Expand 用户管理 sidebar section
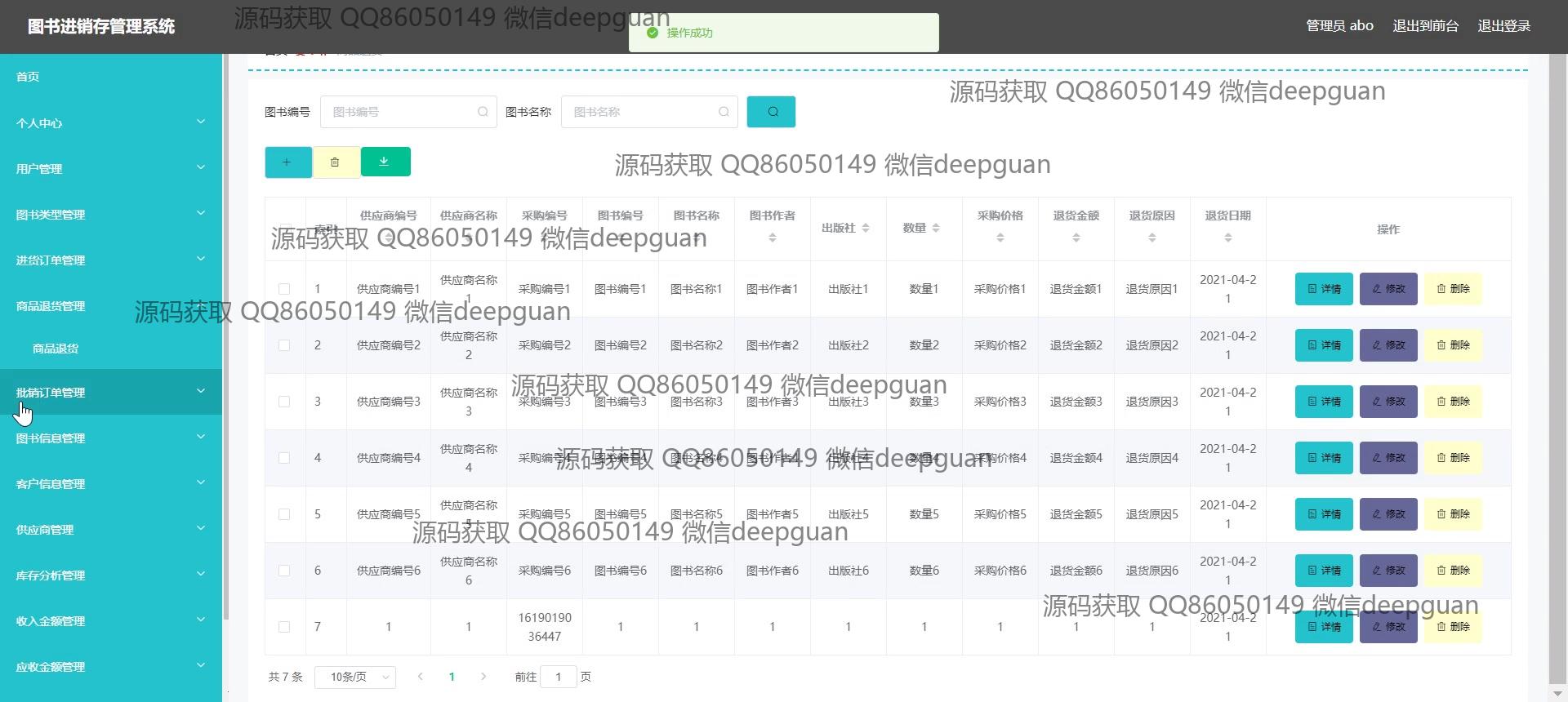The image size is (1568, 702). [x=110, y=169]
